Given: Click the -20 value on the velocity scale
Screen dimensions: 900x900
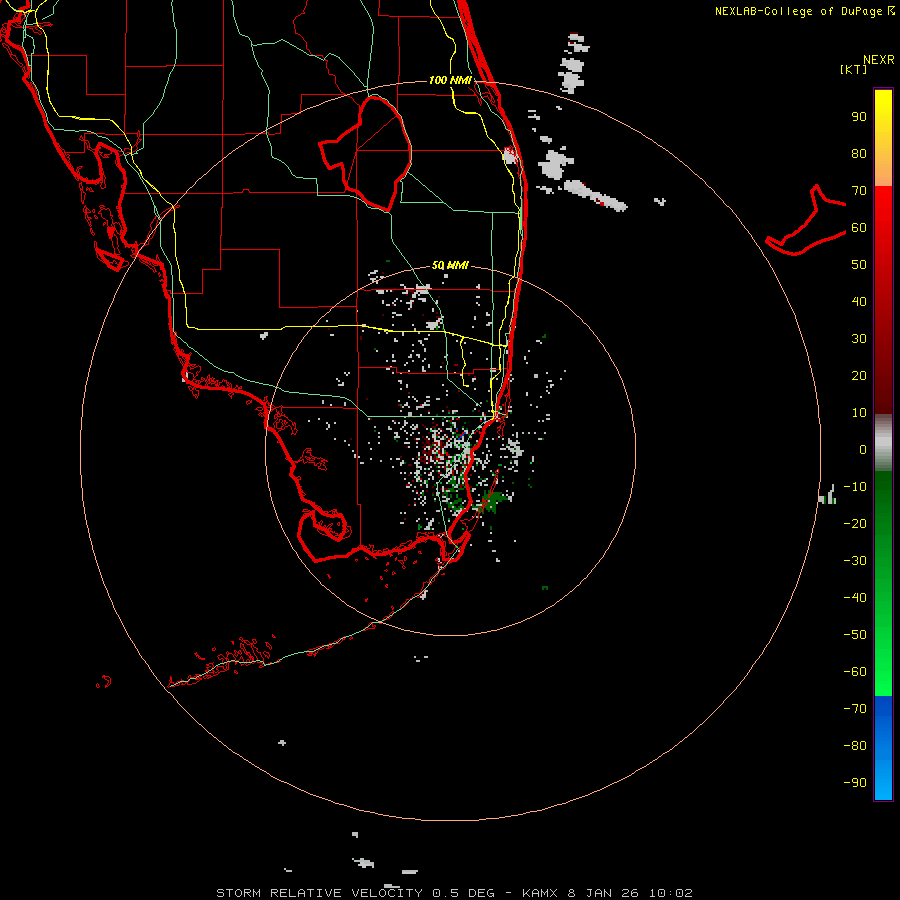Looking at the screenshot, I should tap(855, 523).
